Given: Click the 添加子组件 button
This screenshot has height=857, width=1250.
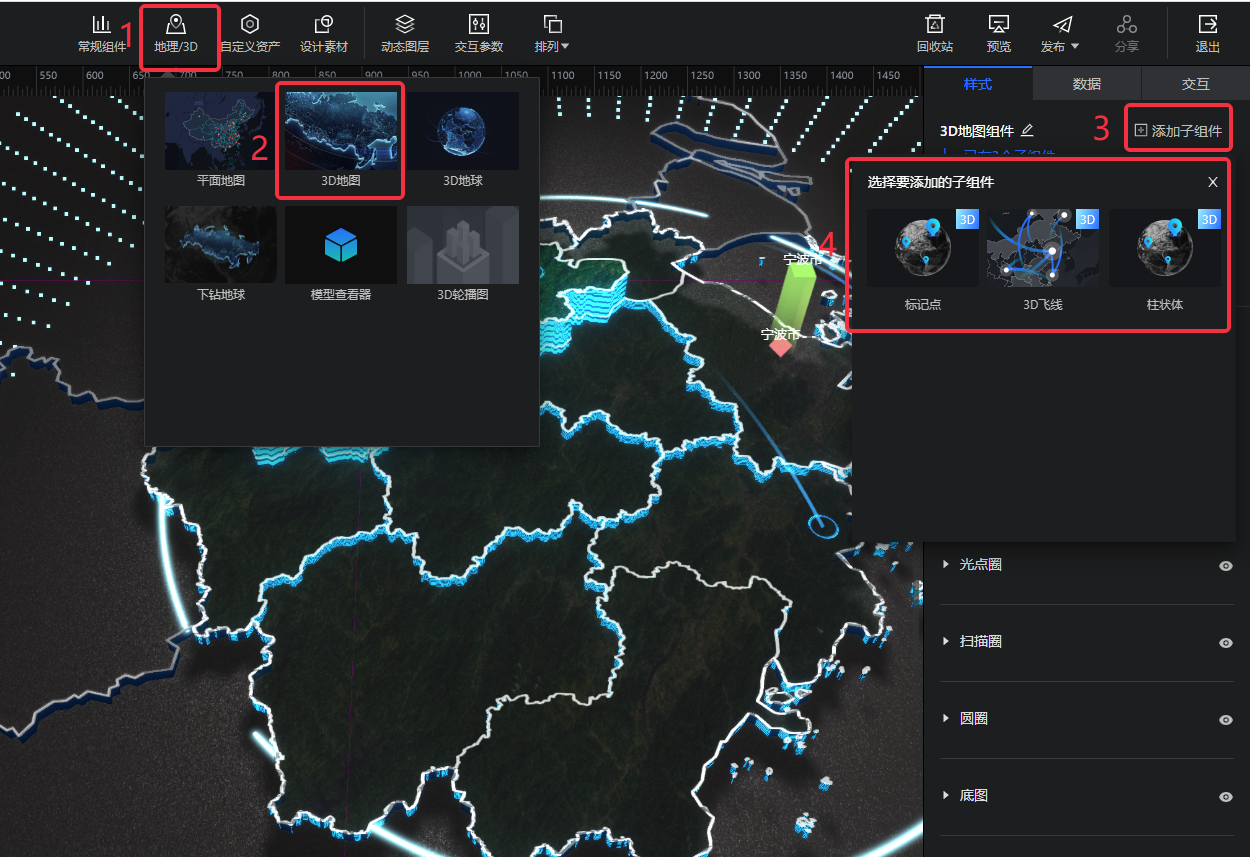Looking at the screenshot, I should tap(1178, 131).
